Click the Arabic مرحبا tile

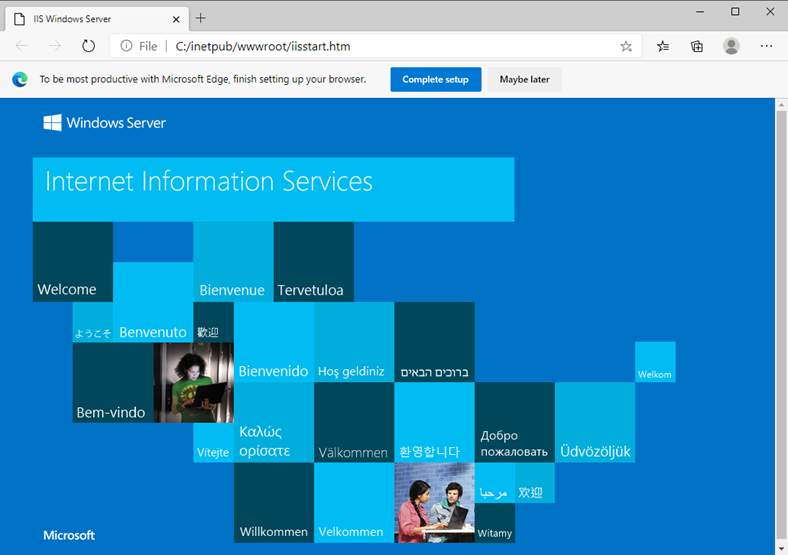coord(495,483)
